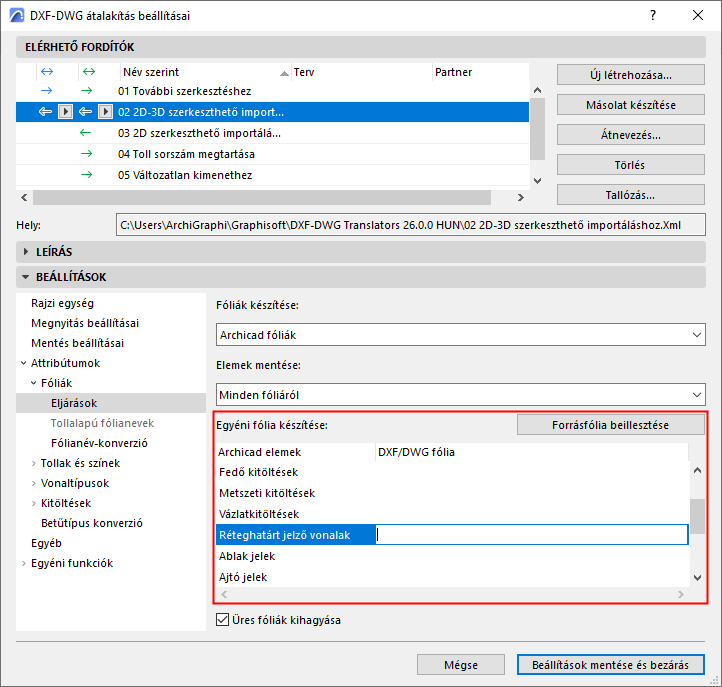Viewport: 722px width, 687px height.
Task: Click the blue arrow in 01 További szerkesztéshez row
Action: [47, 91]
